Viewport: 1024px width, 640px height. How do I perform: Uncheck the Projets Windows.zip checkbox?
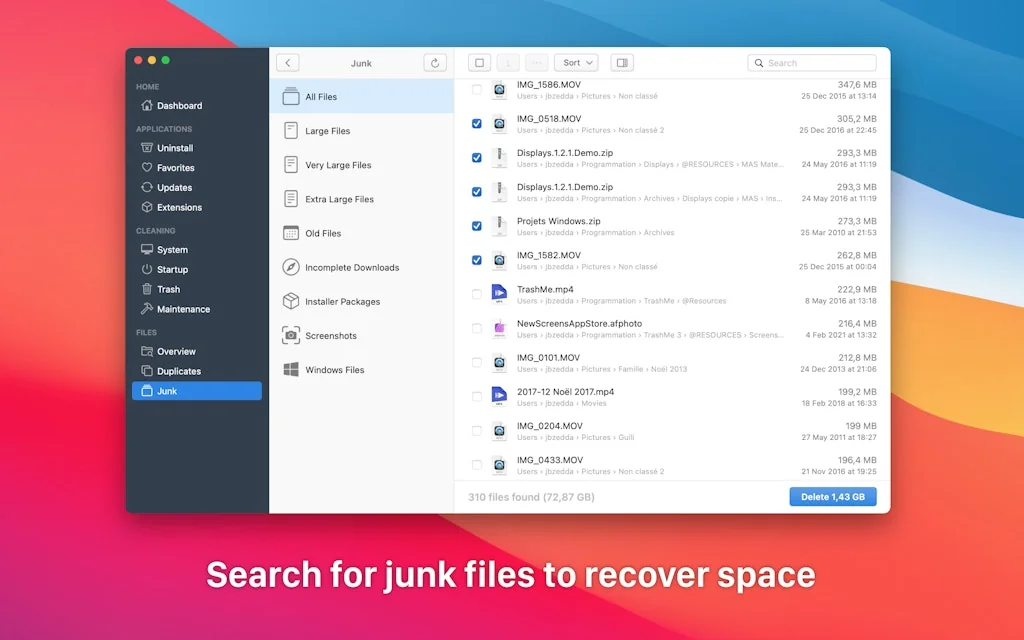coord(477,226)
